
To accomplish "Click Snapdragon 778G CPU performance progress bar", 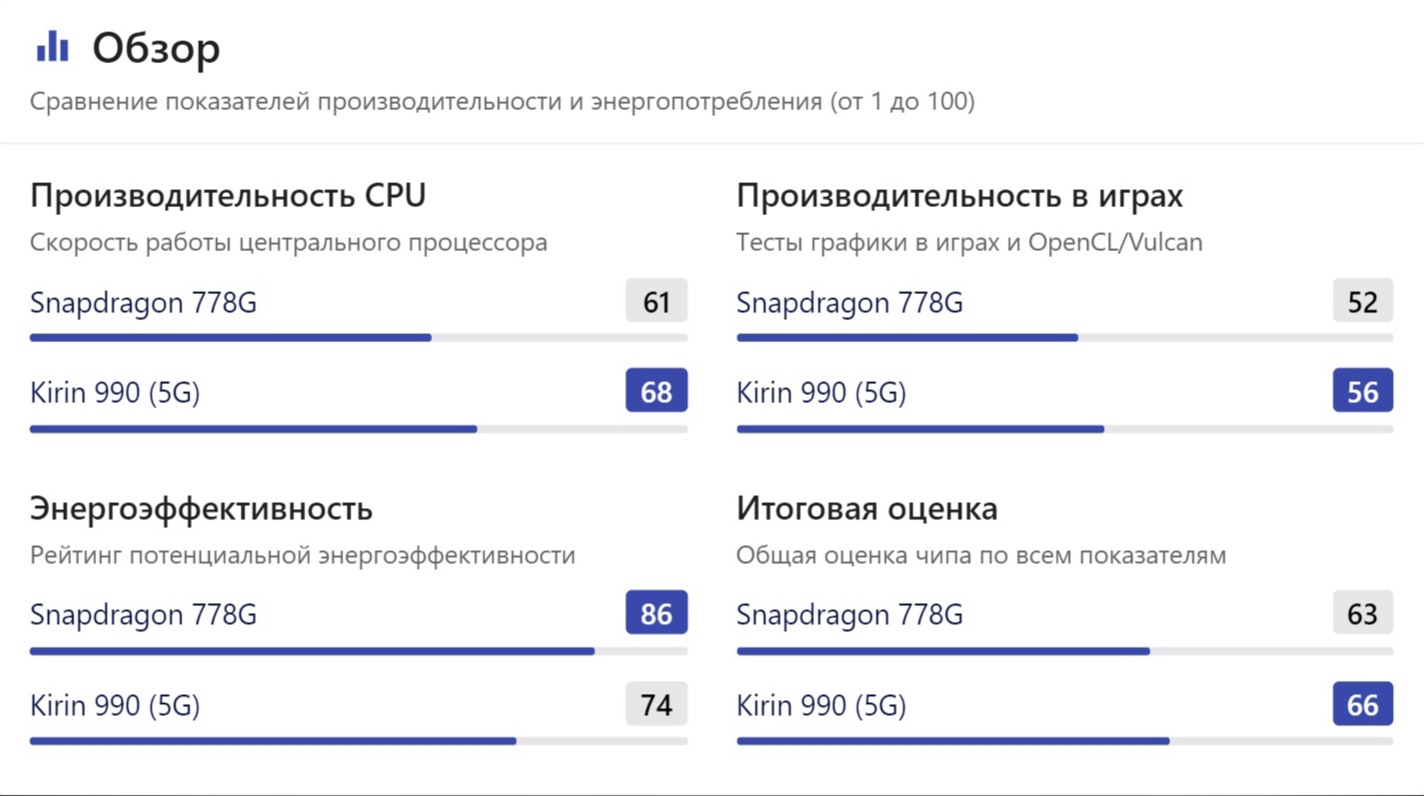I will click(358, 338).
